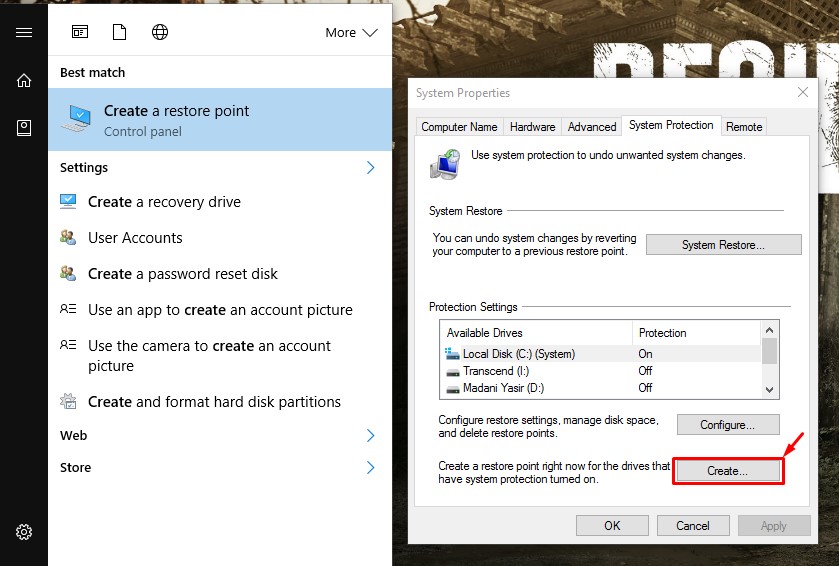Switch to the Remote tab
The image size is (839, 566).
click(744, 127)
